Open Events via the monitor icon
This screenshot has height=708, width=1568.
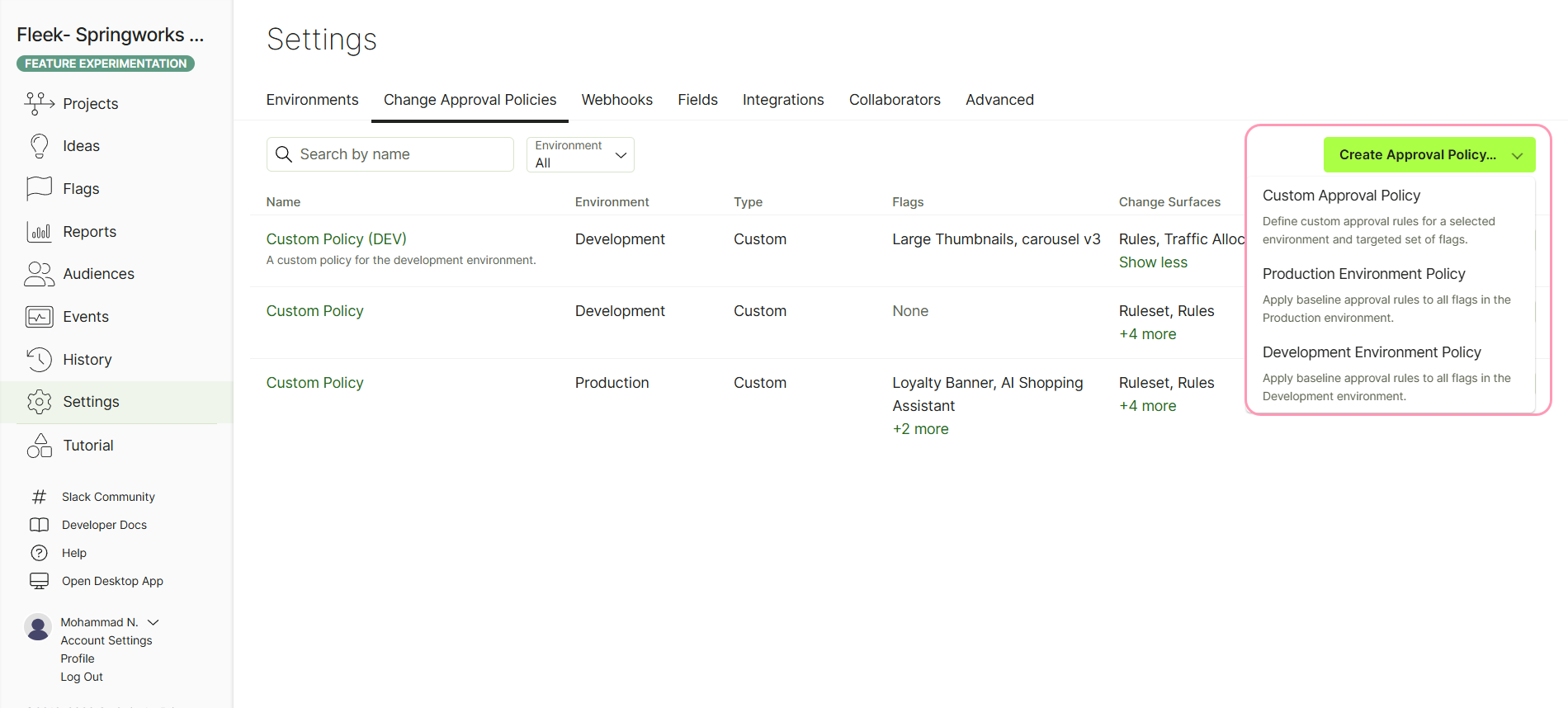click(40, 317)
